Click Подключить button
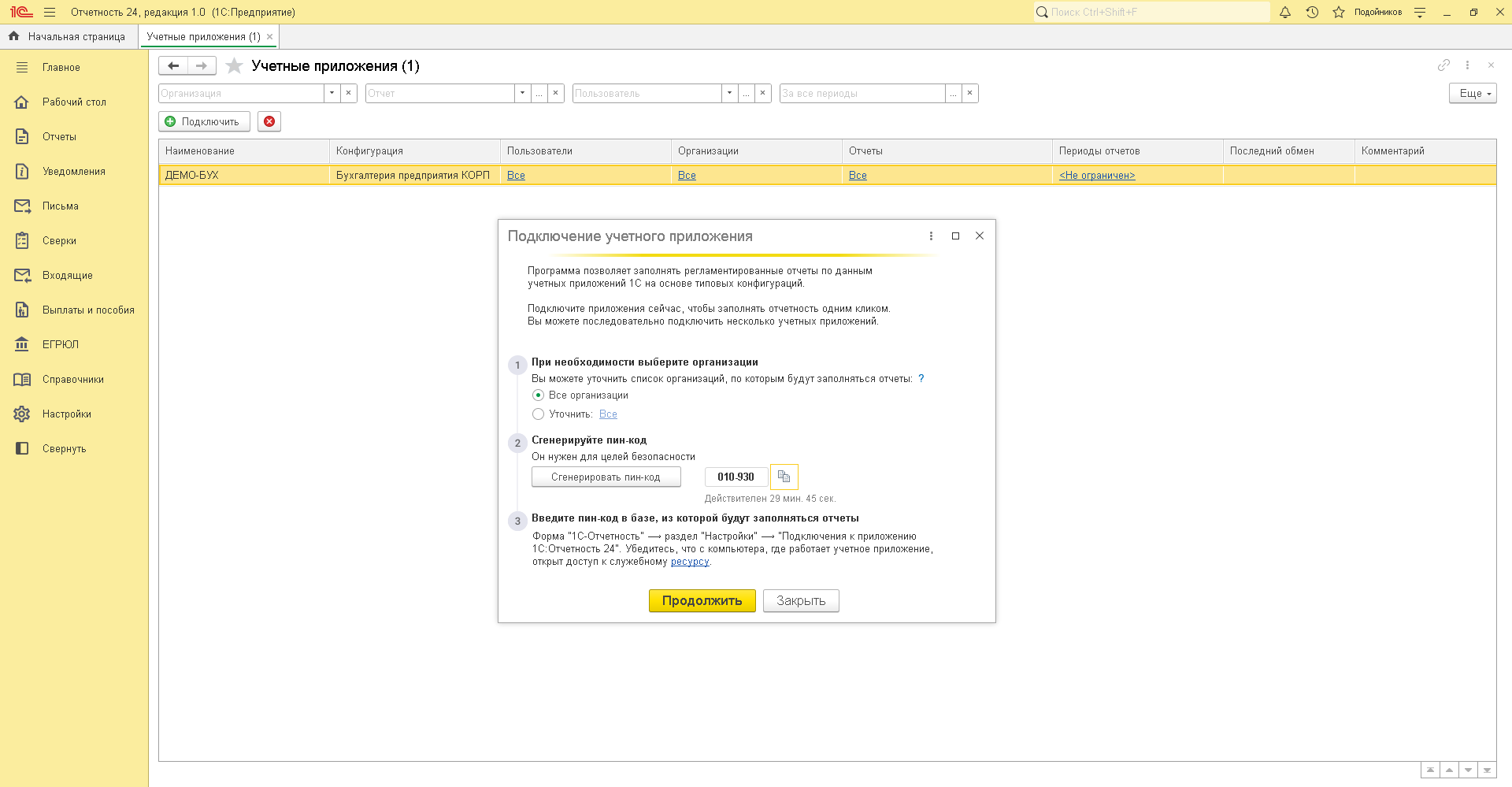 pos(204,121)
